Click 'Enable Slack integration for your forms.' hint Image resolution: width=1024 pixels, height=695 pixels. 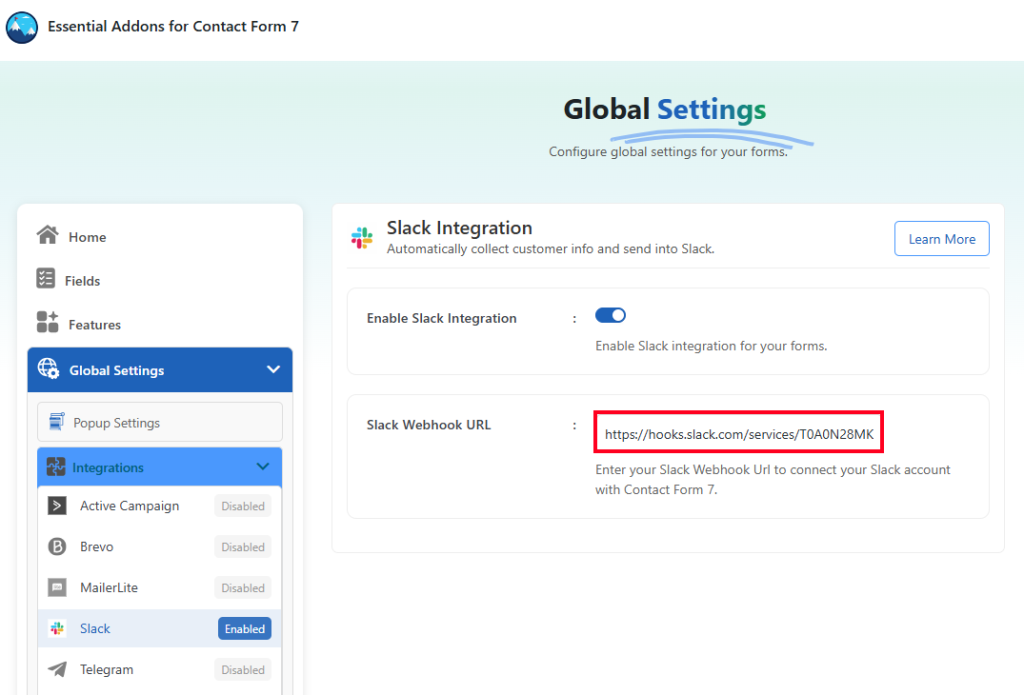[711, 346]
